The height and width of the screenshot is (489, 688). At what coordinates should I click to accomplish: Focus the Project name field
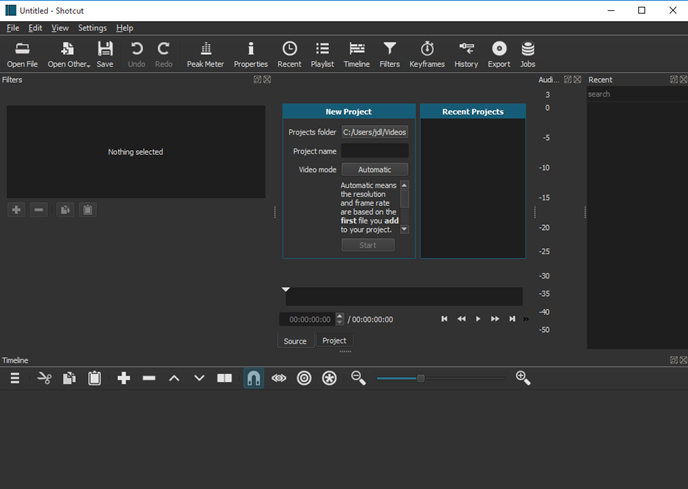tap(375, 151)
